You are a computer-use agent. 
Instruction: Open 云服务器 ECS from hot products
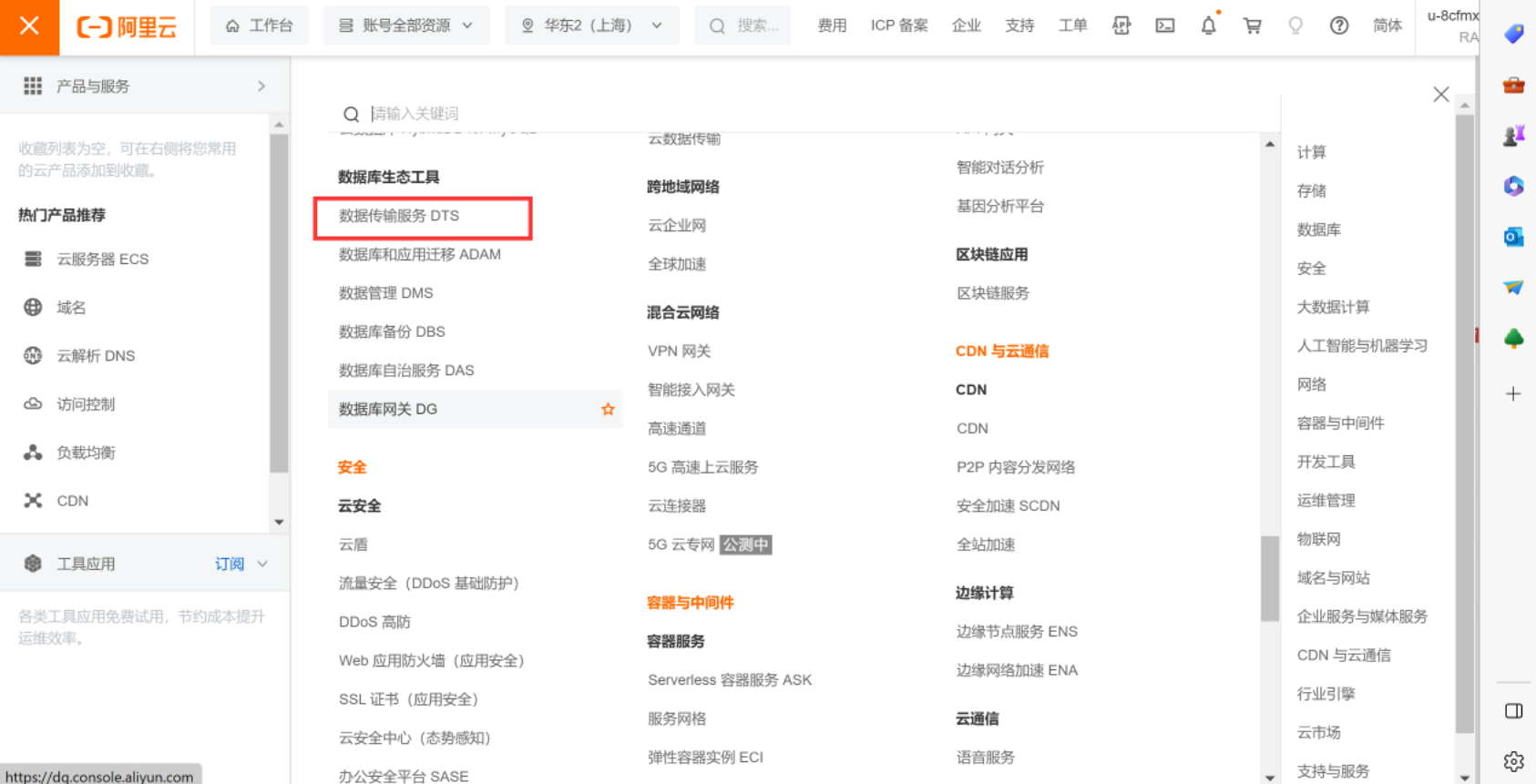pyautogui.click(x=102, y=259)
